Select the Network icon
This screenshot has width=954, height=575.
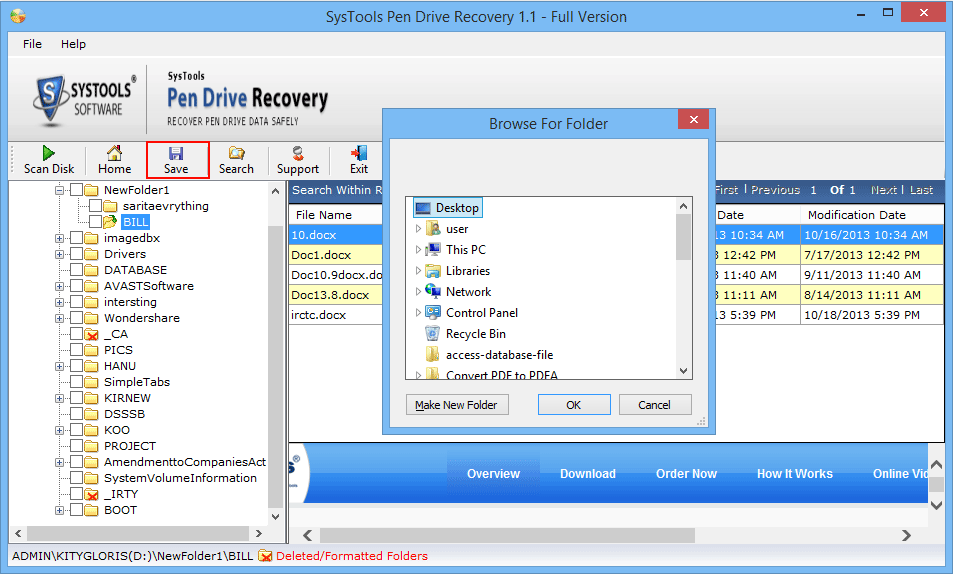433,291
